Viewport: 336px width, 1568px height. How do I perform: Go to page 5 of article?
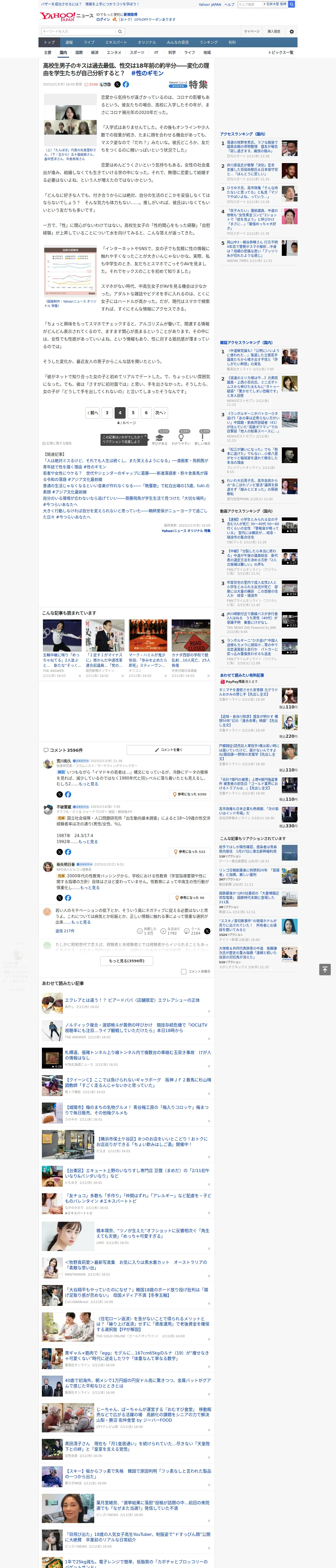[133, 412]
